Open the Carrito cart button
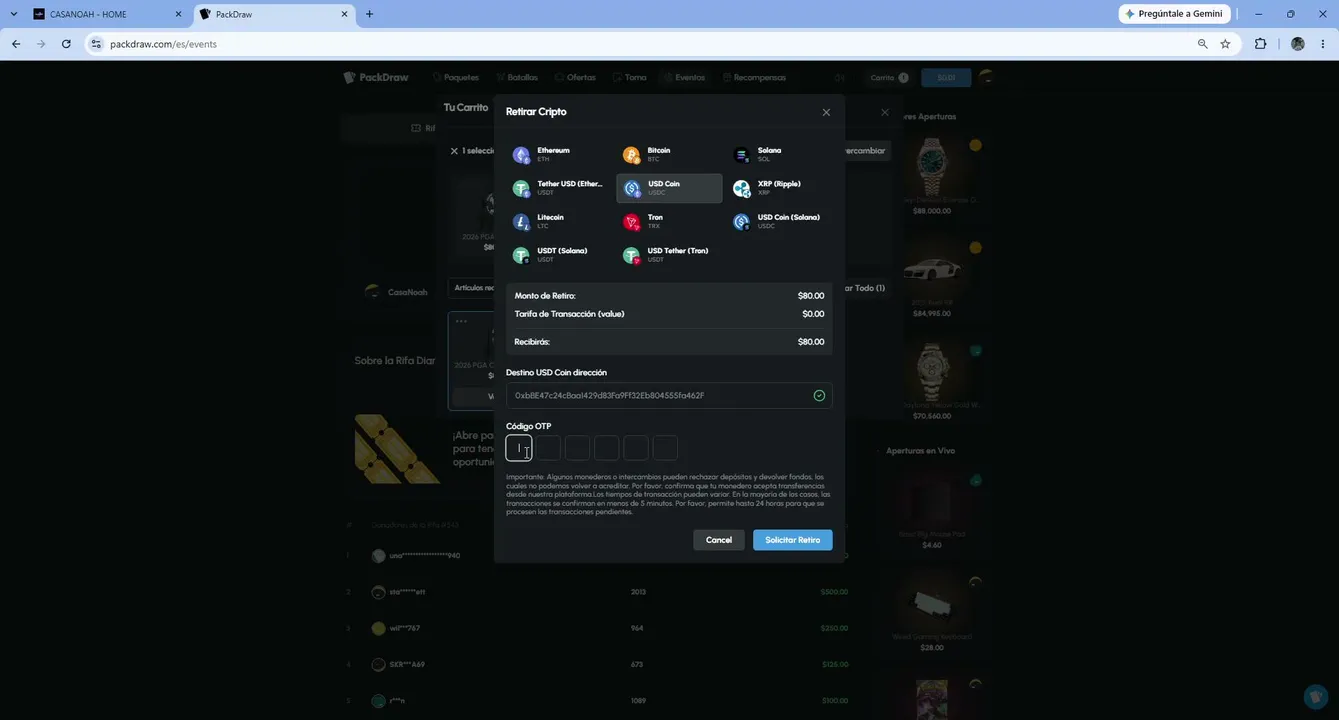Screen dimensions: 1339x720 tap(889, 77)
